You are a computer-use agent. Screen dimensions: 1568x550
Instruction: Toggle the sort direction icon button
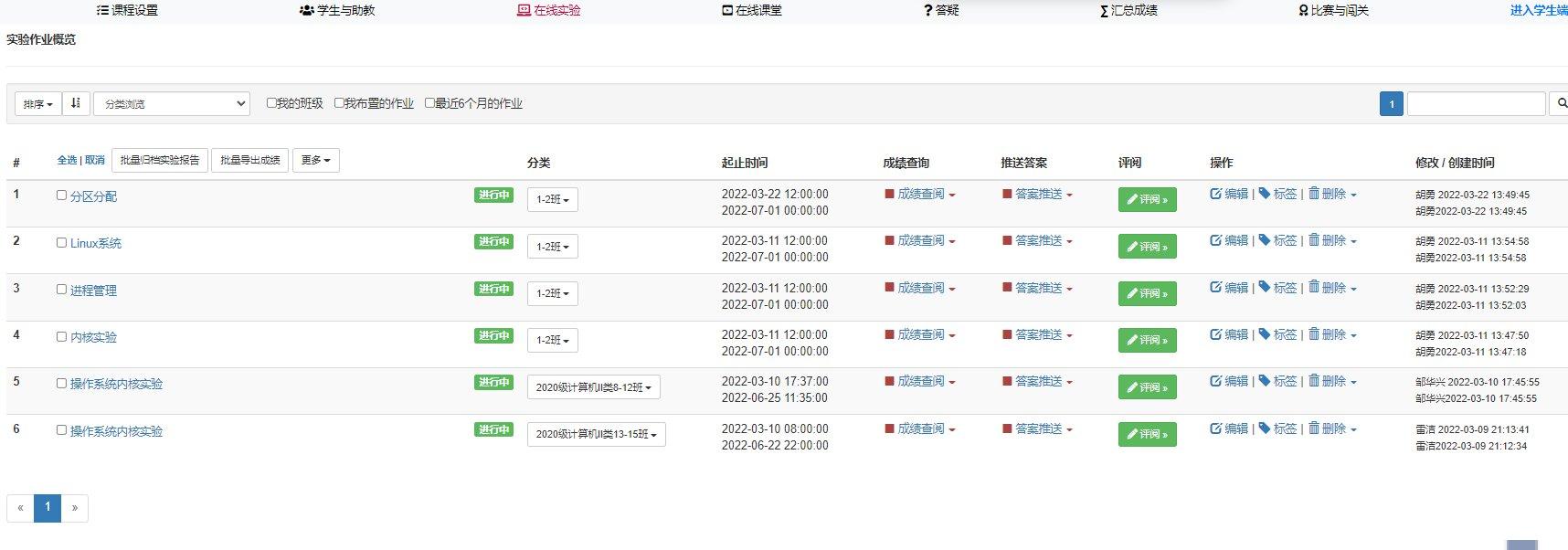[76, 103]
